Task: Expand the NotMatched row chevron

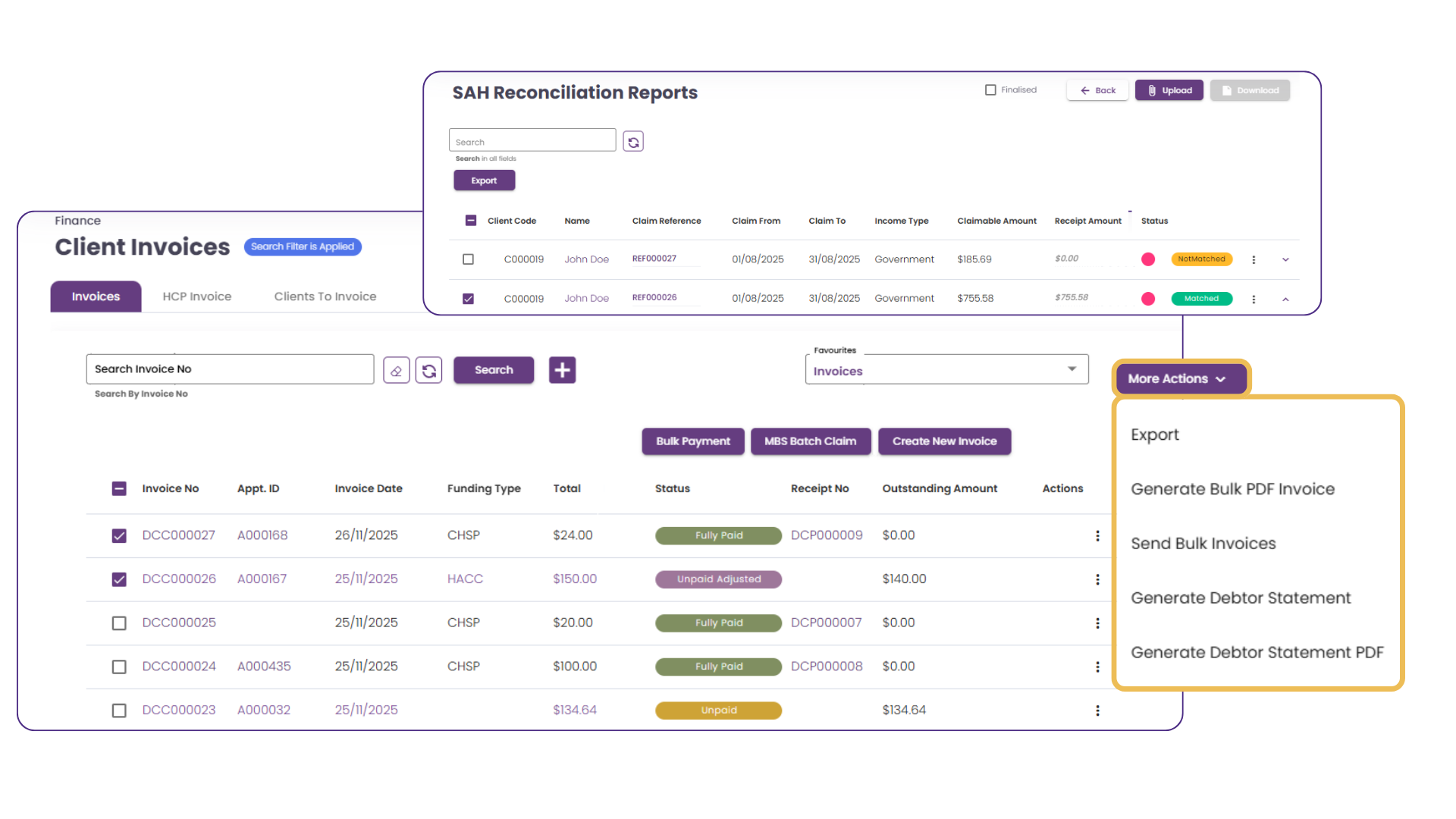Action: (x=1285, y=260)
